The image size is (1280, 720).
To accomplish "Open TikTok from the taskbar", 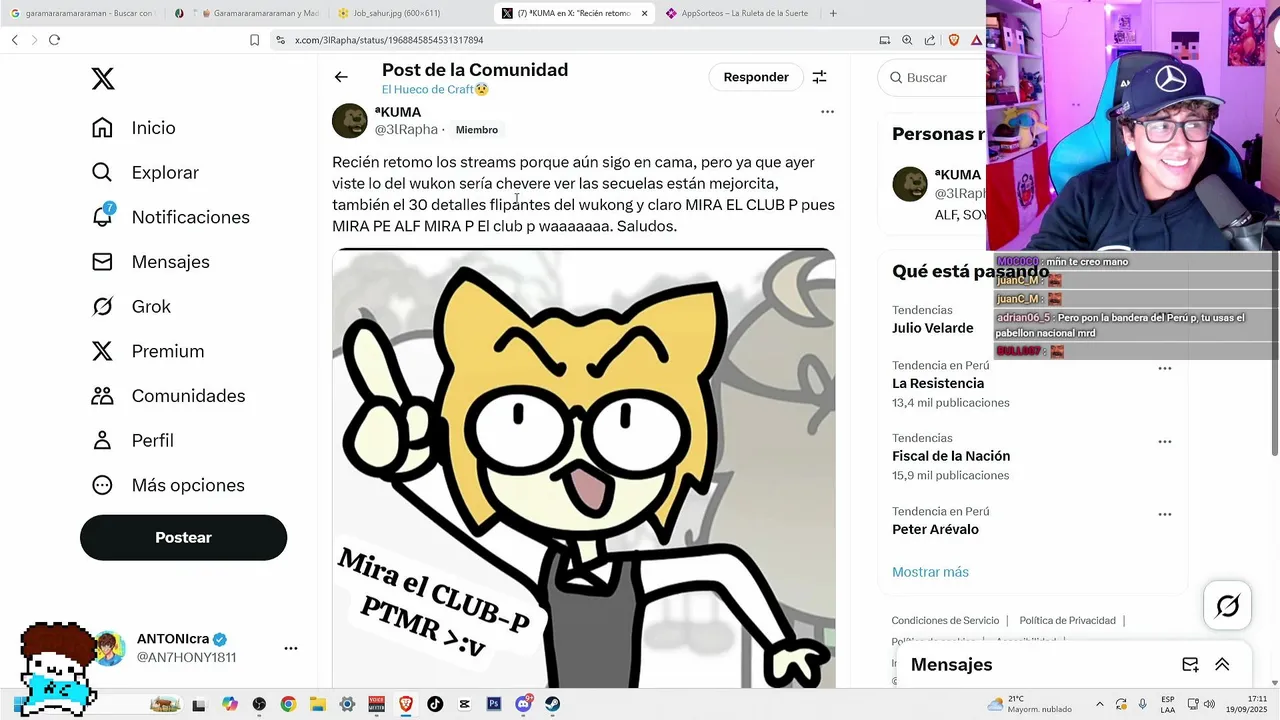I will pyautogui.click(x=435, y=705).
